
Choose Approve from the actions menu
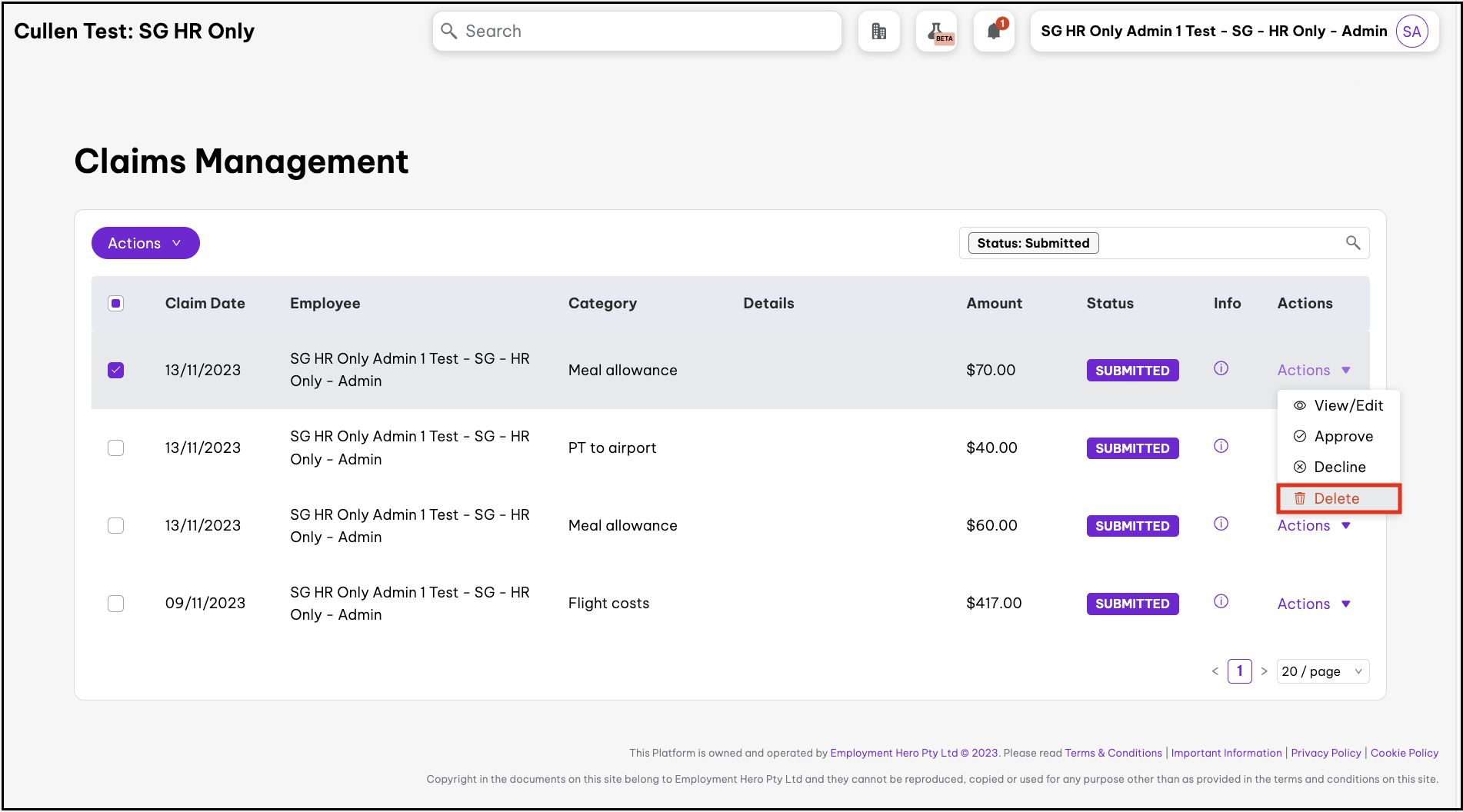coord(1343,436)
